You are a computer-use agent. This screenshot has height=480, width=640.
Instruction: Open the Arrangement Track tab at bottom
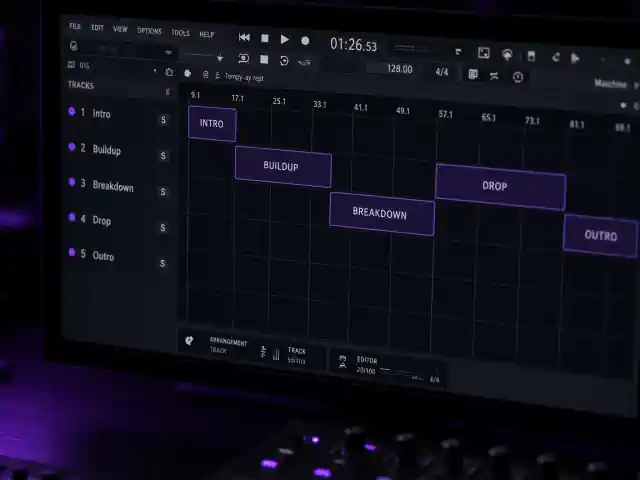tap(228, 346)
